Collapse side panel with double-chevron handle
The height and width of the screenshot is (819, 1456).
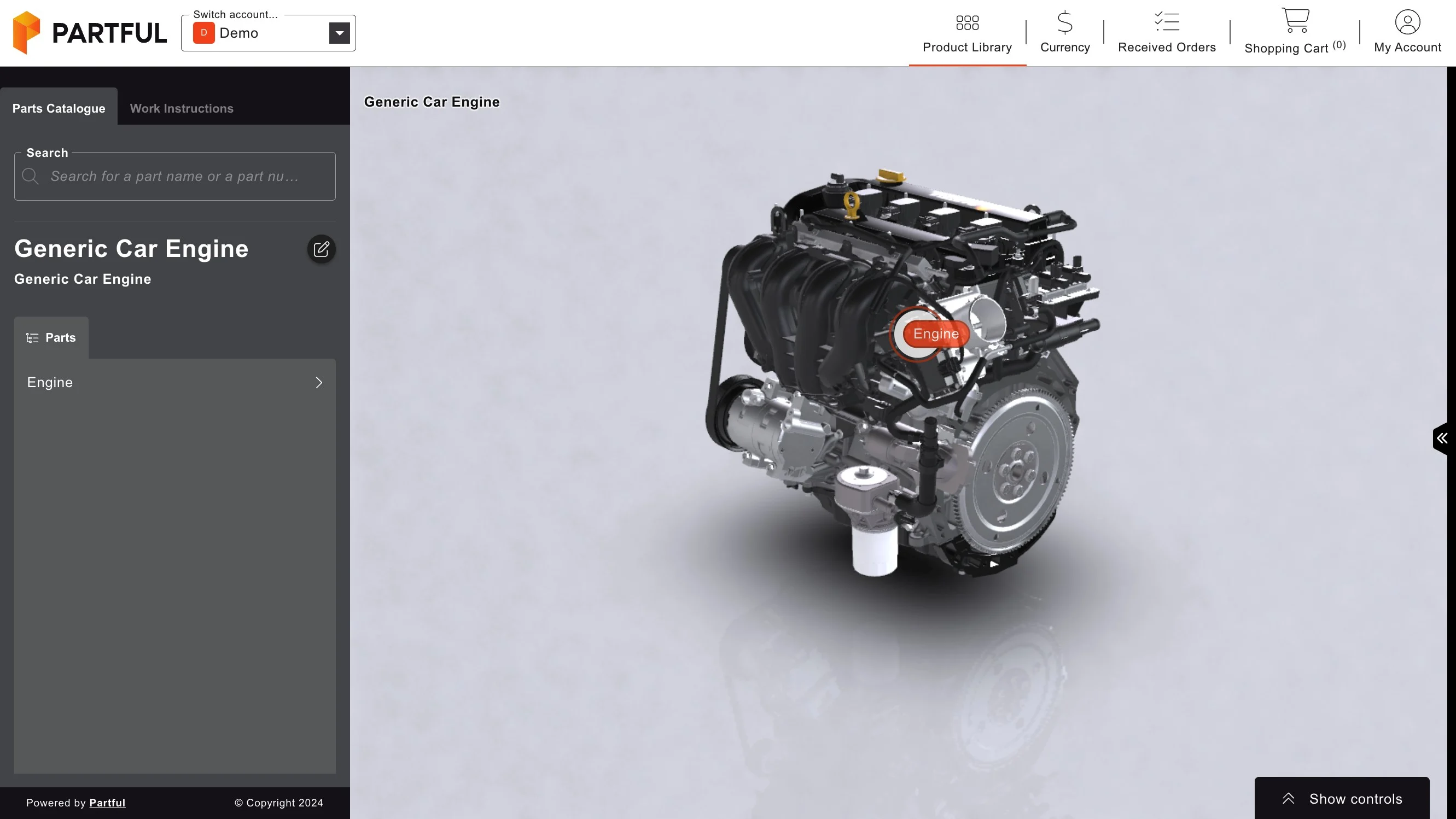1442,438
